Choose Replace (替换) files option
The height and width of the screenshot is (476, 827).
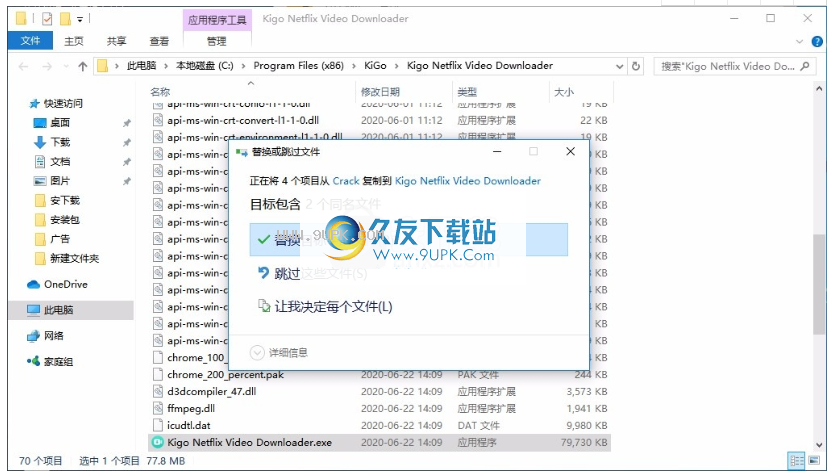coord(409,240)
